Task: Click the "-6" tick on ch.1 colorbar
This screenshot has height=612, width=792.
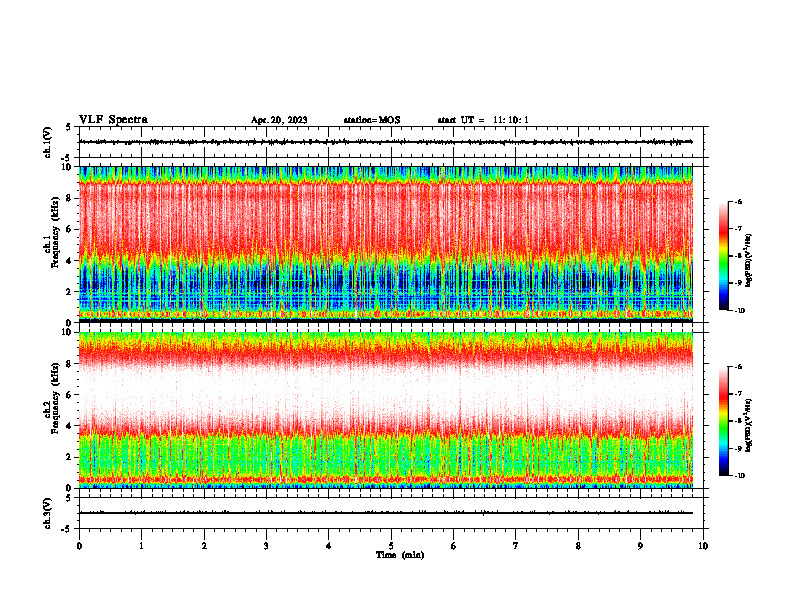Action: click(738, 202)
